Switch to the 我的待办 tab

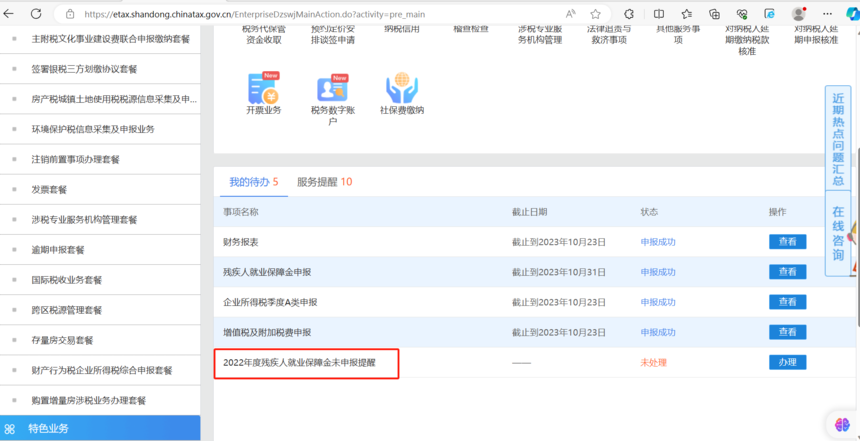pyautogui.click(x=253, y=182)
